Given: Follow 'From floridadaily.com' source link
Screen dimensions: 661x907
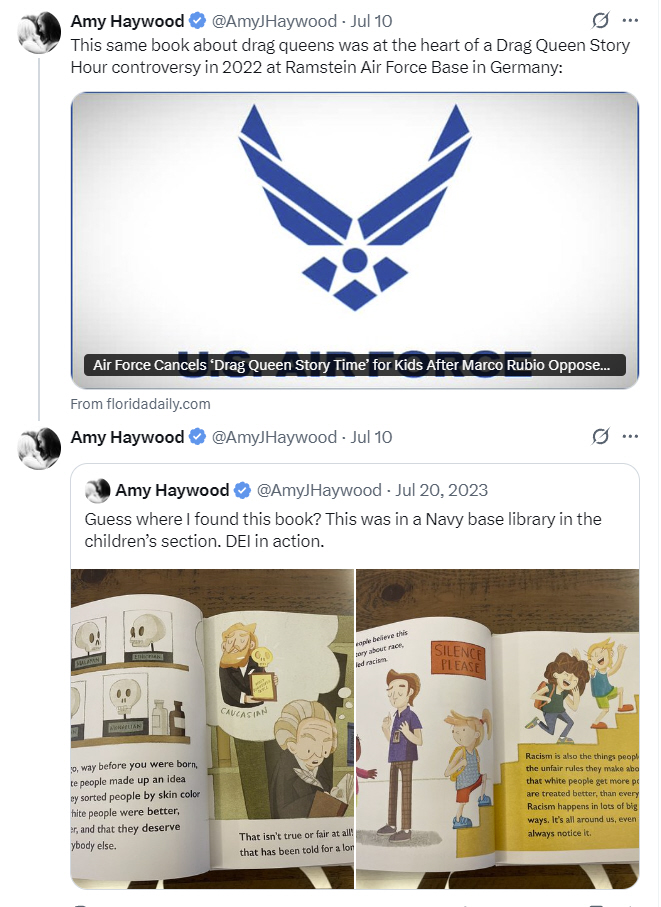Looking at the screenshot, I should 141,404.
